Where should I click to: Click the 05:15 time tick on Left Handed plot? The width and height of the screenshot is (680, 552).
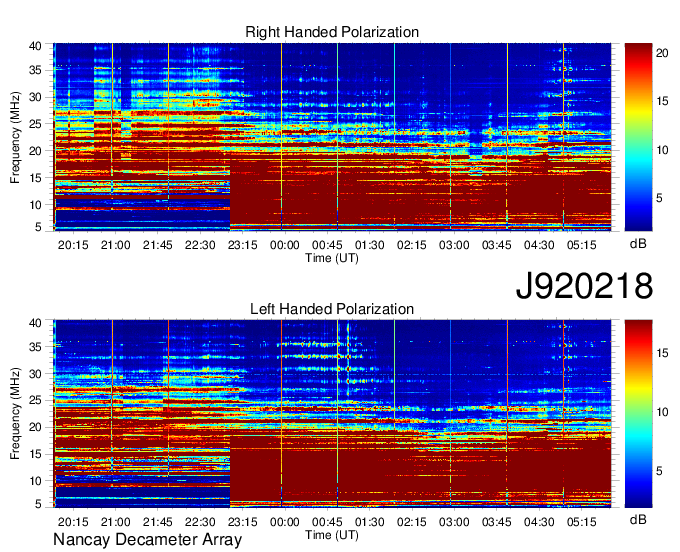click(582, 522)
